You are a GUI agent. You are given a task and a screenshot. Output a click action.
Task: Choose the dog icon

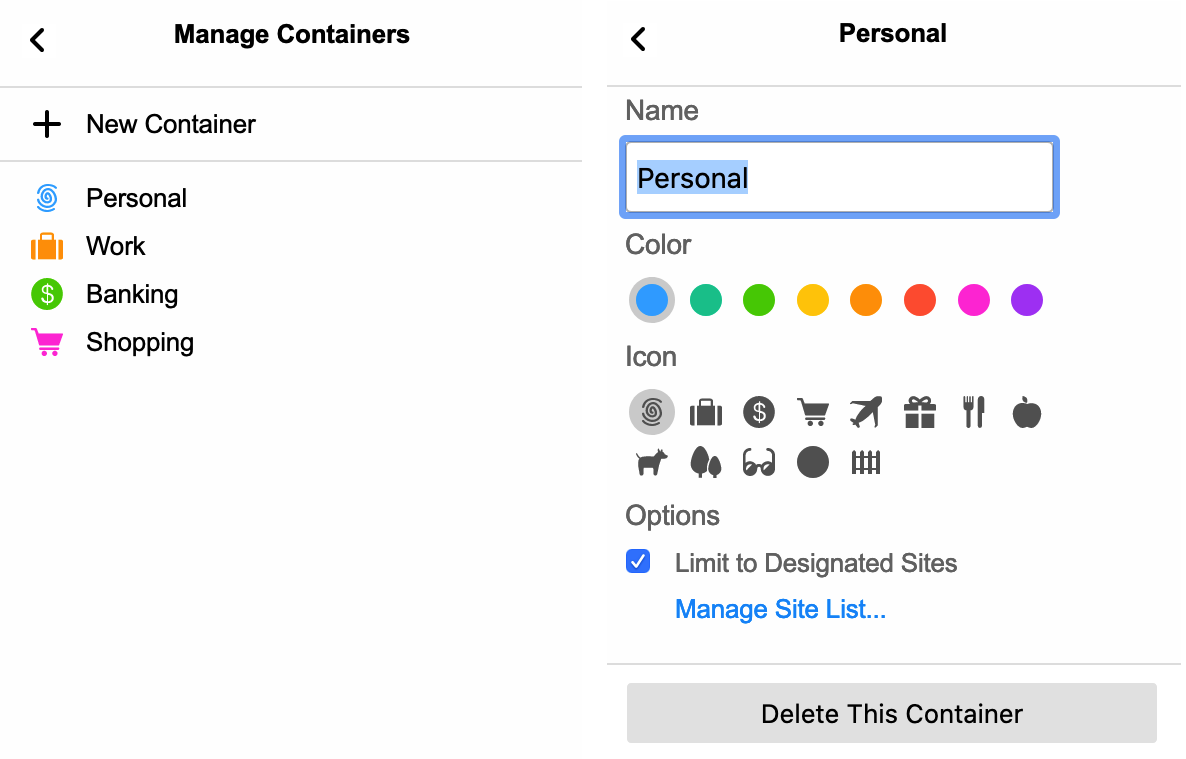651,461
